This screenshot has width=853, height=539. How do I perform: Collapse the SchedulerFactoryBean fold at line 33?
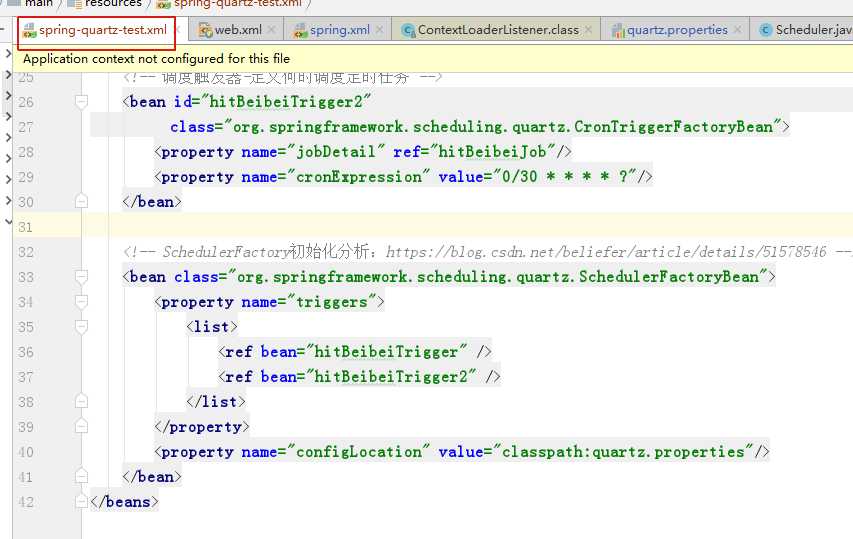click(x=81, y=277)
